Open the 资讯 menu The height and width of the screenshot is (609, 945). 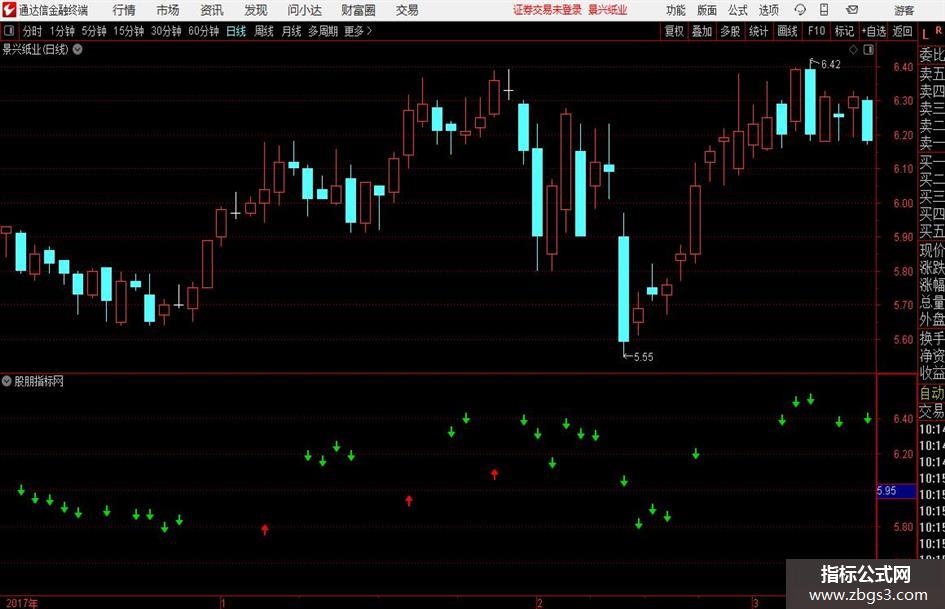click(x=212, y=10)
